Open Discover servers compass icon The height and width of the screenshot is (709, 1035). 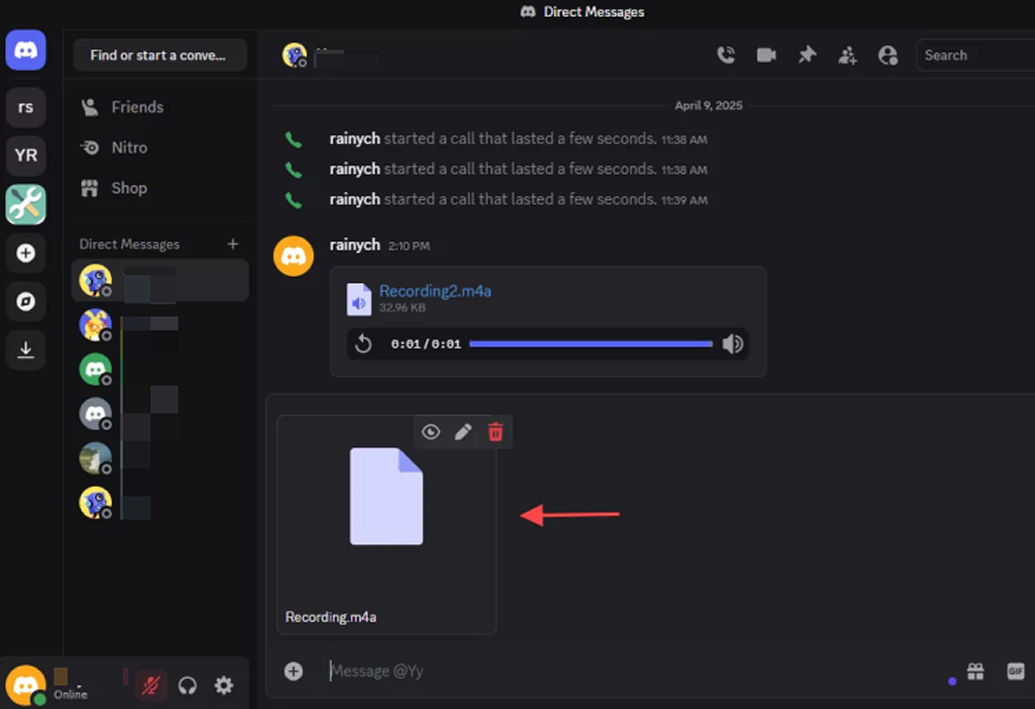pyautogui.click(x=26, y=302)
